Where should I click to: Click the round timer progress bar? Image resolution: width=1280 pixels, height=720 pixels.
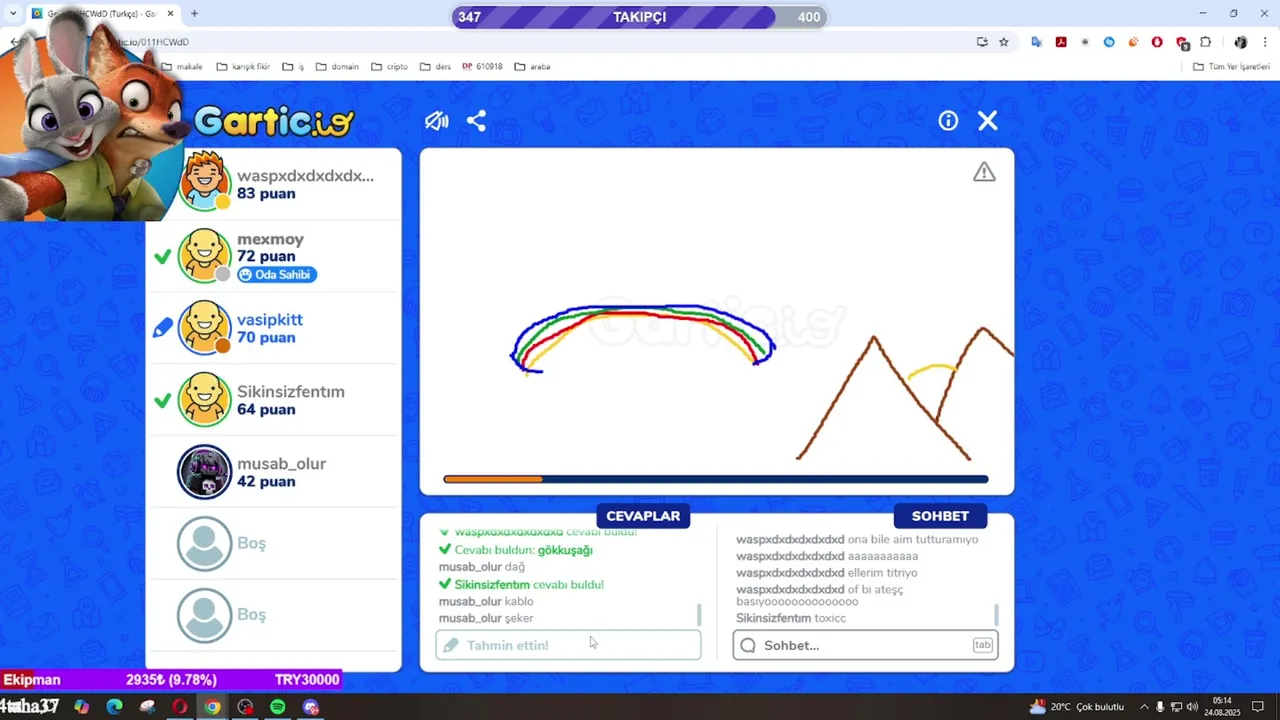pyautogui.click(x=716, y=480)
